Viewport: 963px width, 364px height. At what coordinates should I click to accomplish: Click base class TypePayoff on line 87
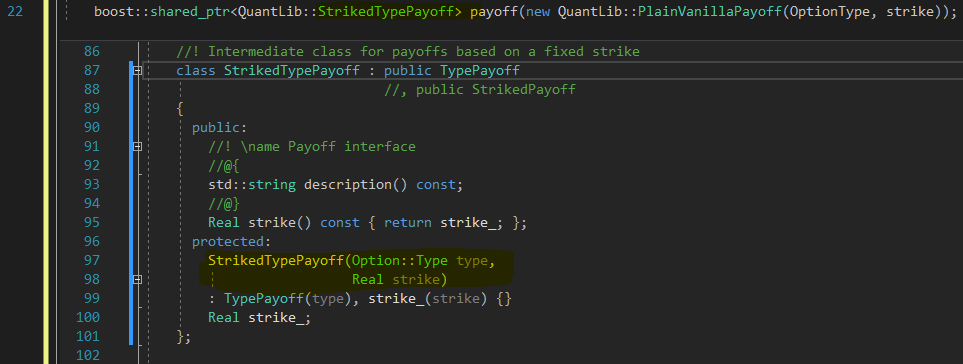pyautogui.click(x=480, y=71)
